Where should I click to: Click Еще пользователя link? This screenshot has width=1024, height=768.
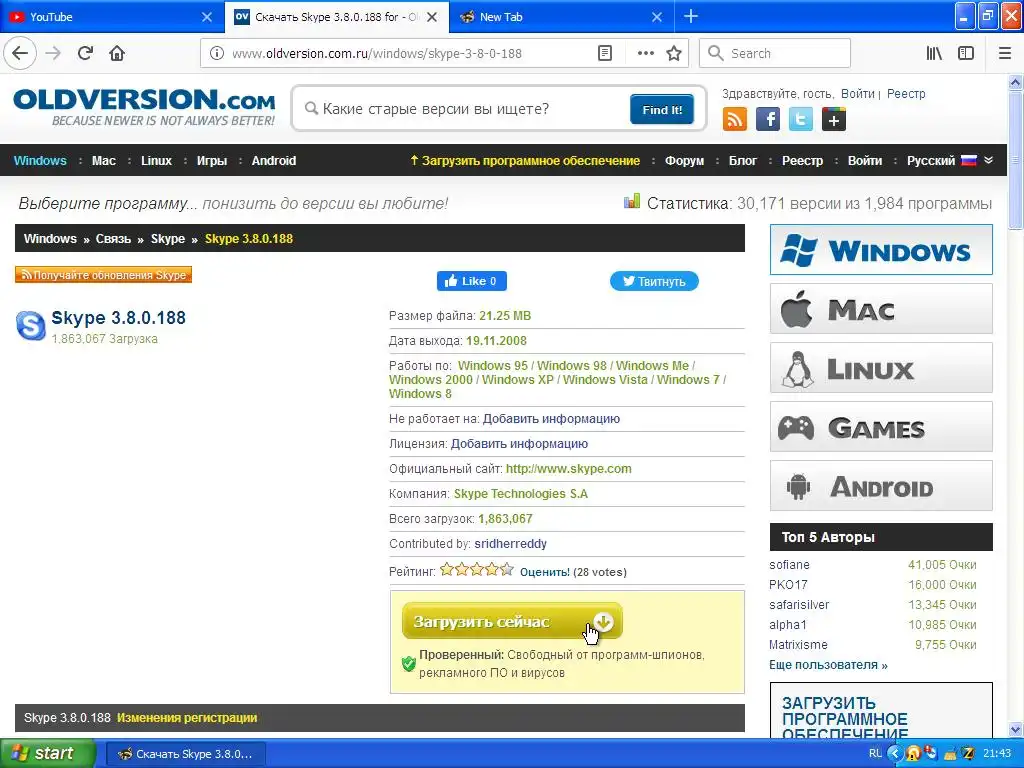pos(828,665)
